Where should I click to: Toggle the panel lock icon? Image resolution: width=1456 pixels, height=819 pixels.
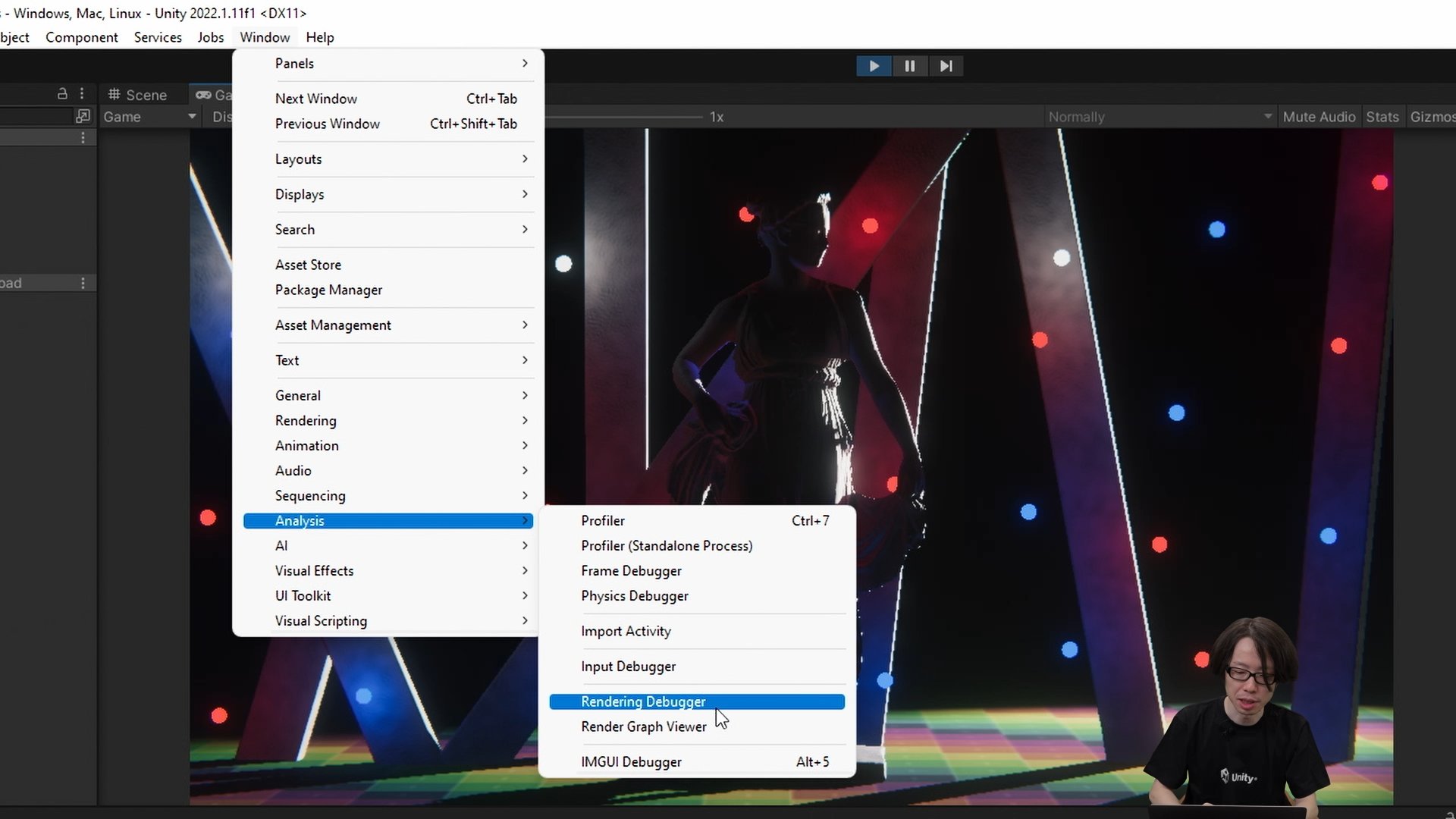(x=62, y=94)
